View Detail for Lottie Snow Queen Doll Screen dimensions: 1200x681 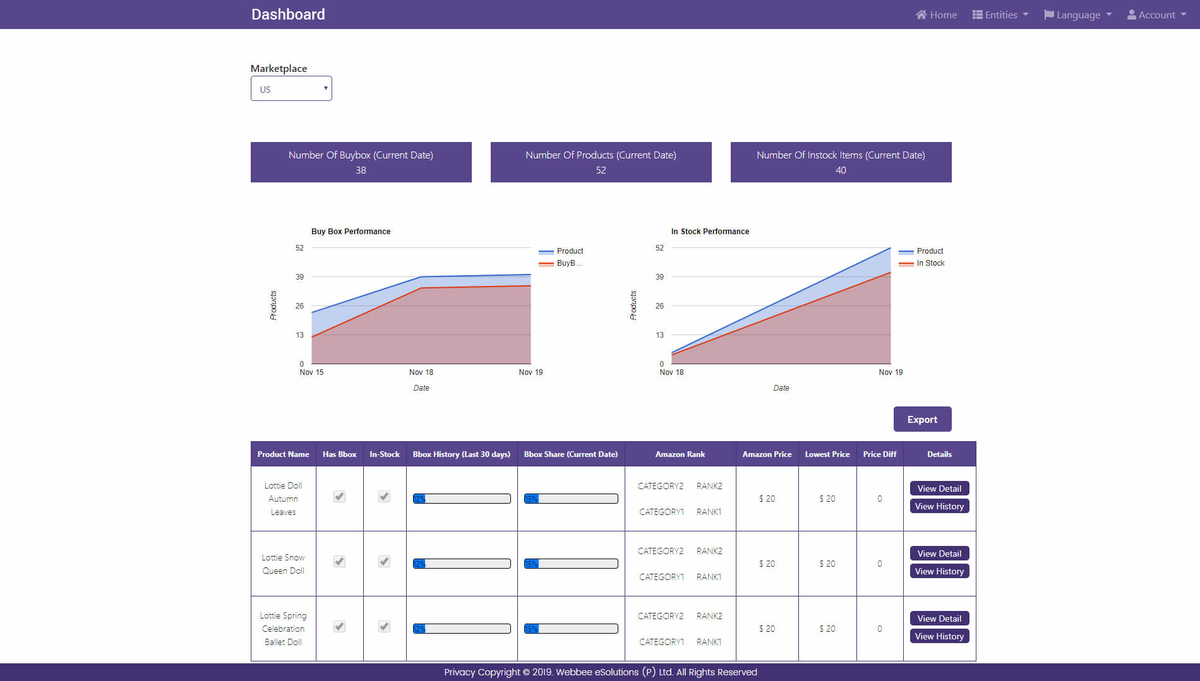[939, 553]
